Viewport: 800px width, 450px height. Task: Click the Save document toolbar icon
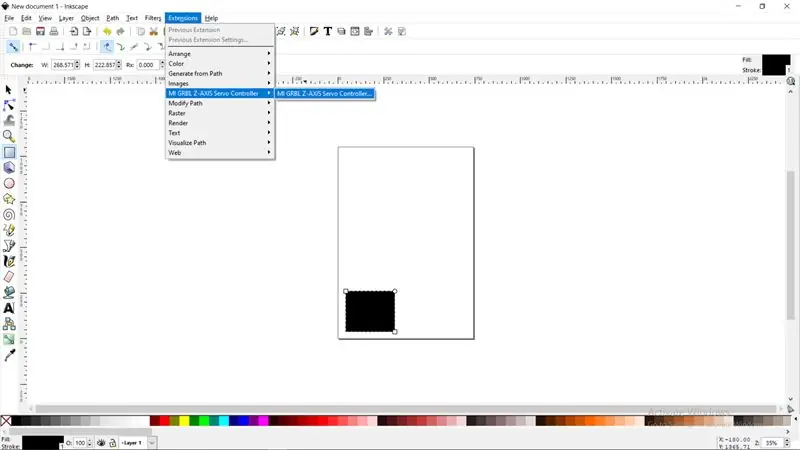click(x=40, y=32)
